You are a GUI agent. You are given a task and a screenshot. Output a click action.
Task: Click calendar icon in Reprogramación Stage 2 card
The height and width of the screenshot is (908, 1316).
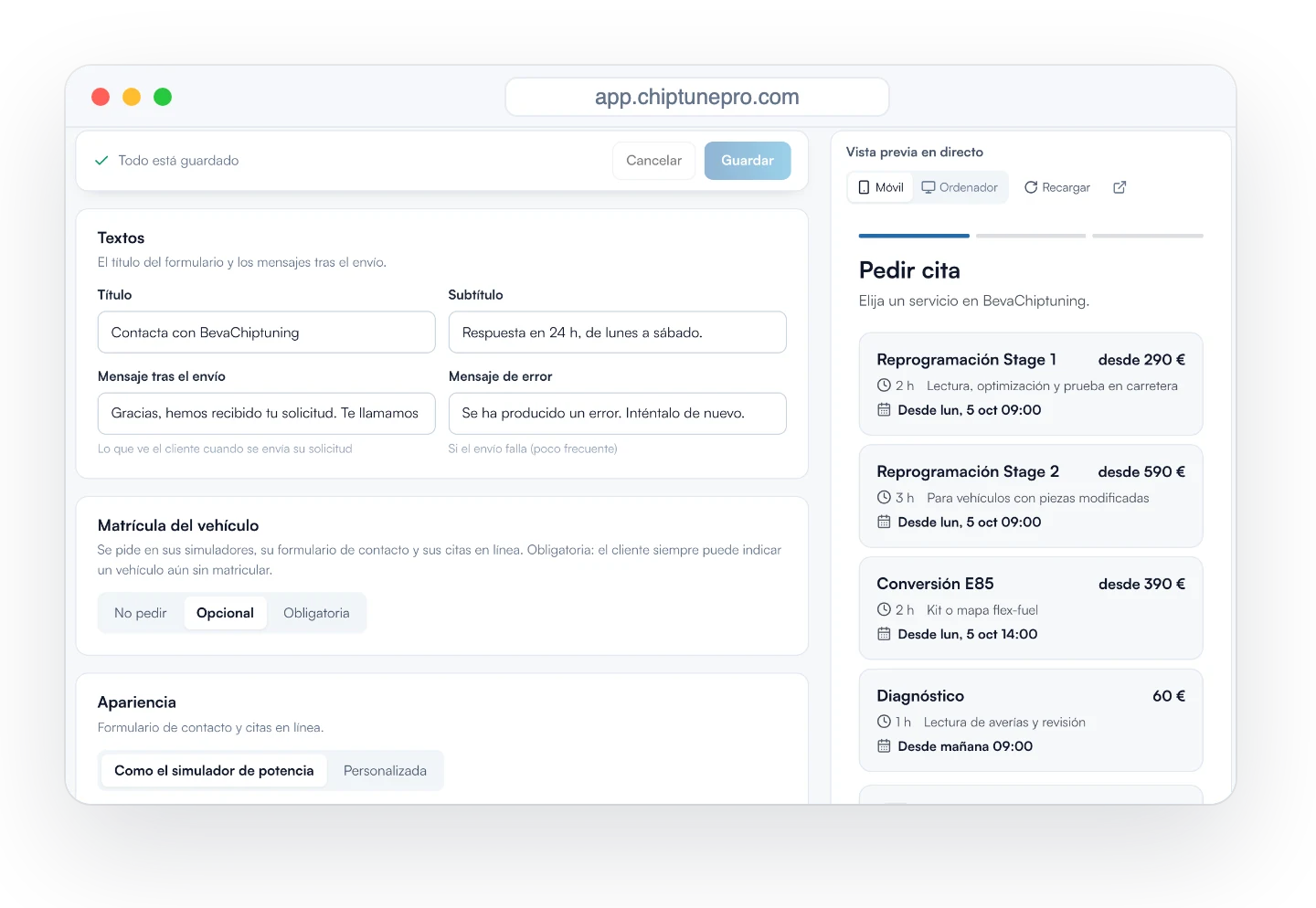click(884, 523)
